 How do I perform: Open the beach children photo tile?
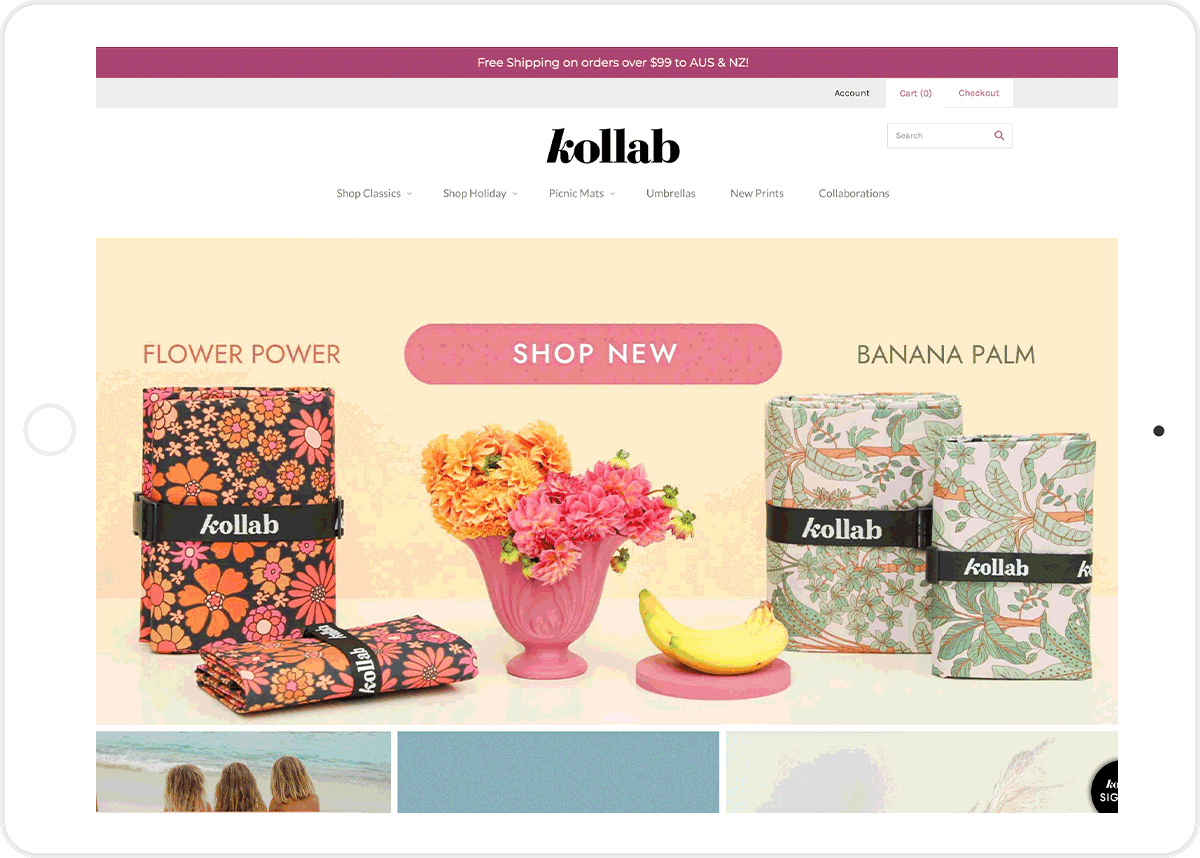tap(243, 772)
